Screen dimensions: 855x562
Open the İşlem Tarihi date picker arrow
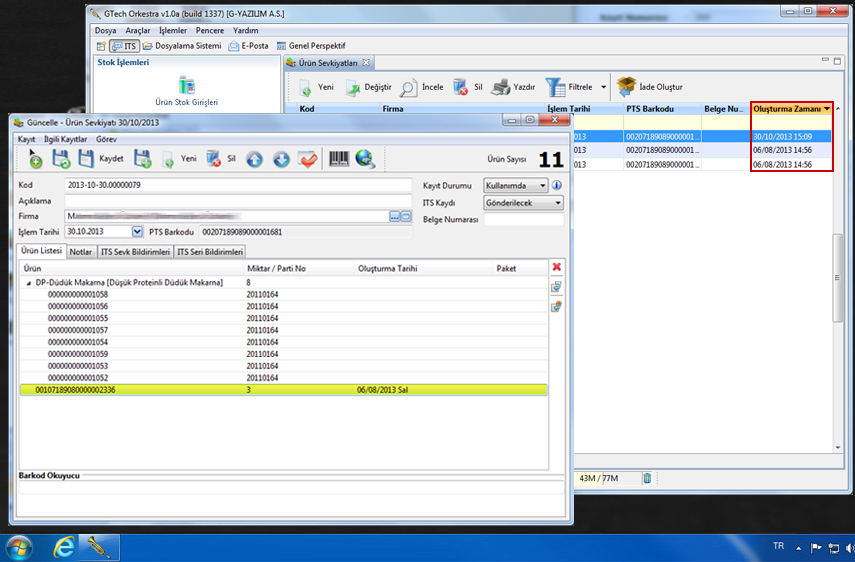(137, 232)
